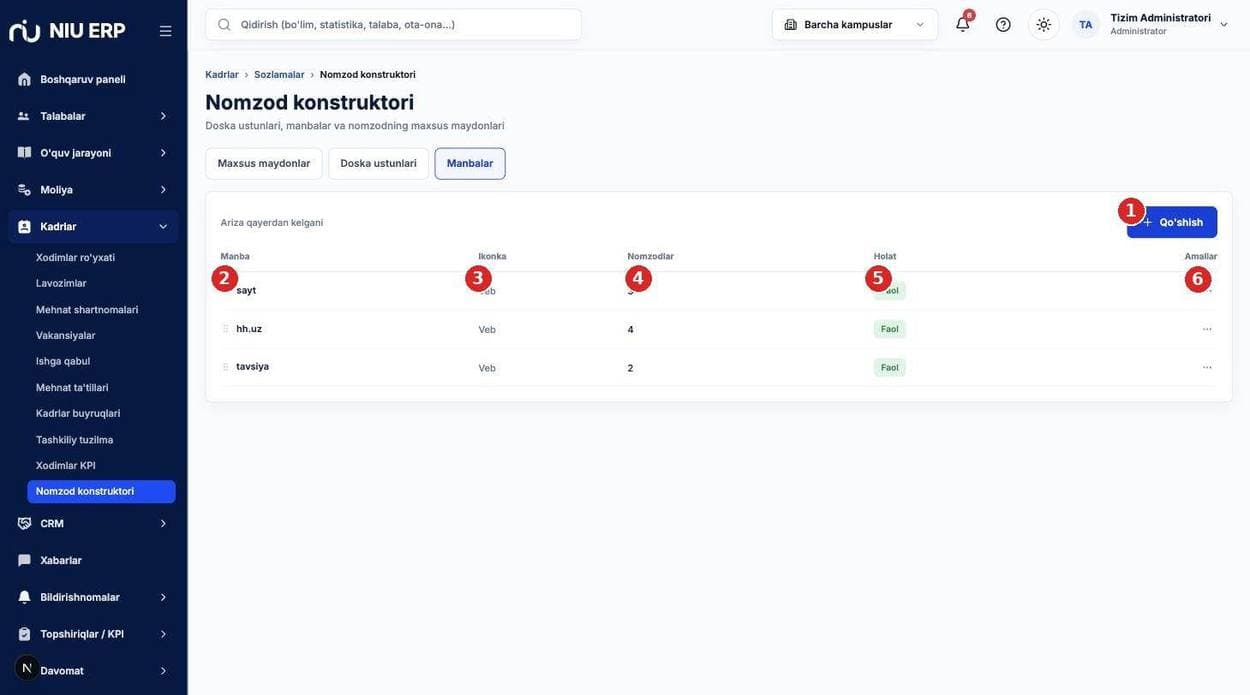Go to Kadrlar breadcrumb link
The height and width of the screenshot is (695, 1250).
coord(222,75)
